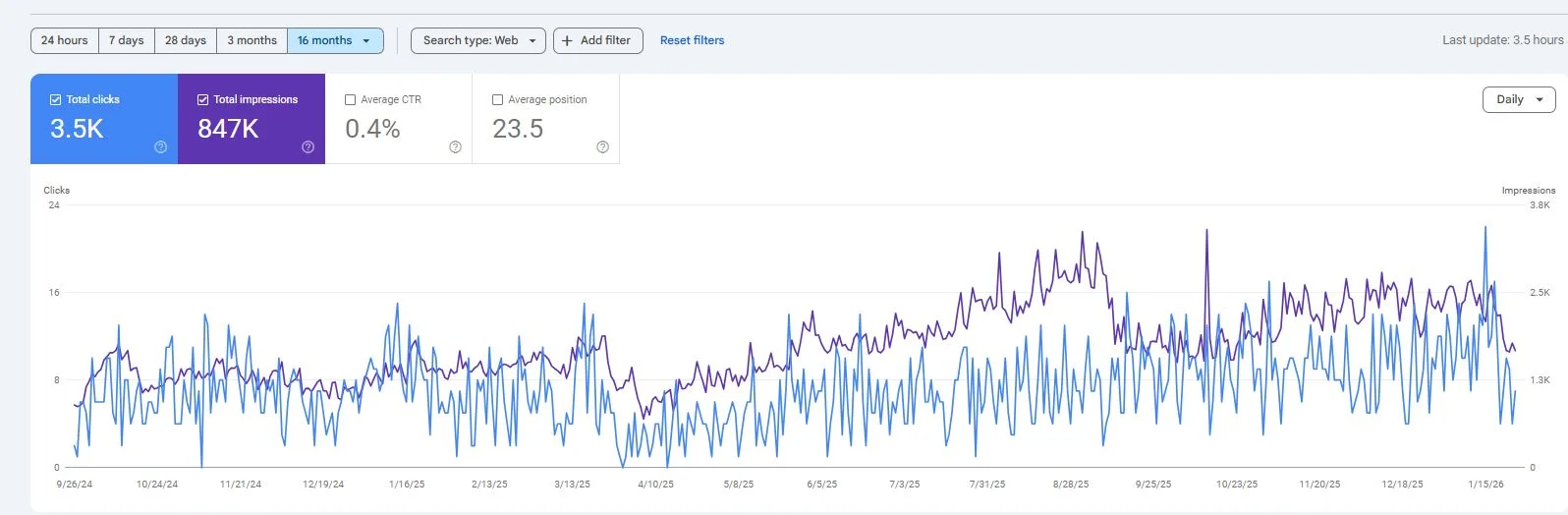Open the Search type: Web dropdown
This screenshot has width=1568, height=515.
(478, 40)
